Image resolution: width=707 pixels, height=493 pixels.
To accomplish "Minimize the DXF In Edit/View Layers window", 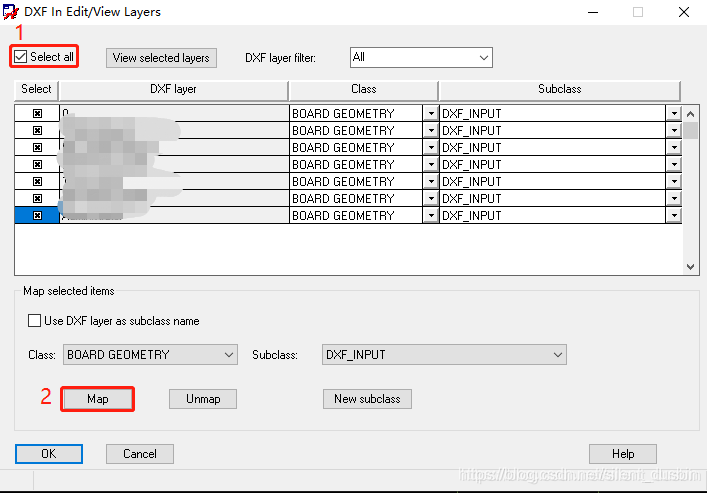I will click(x=593, y=12).
